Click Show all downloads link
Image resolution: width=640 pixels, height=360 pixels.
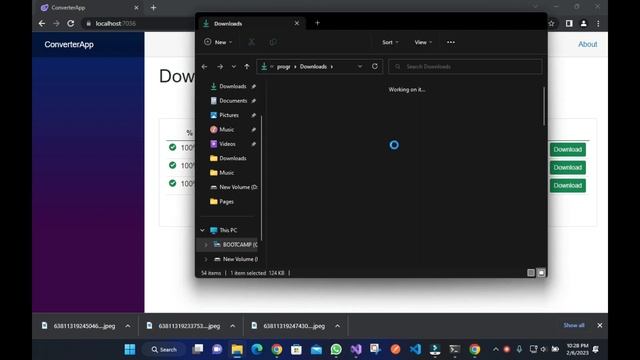click(x=574, y=325)
